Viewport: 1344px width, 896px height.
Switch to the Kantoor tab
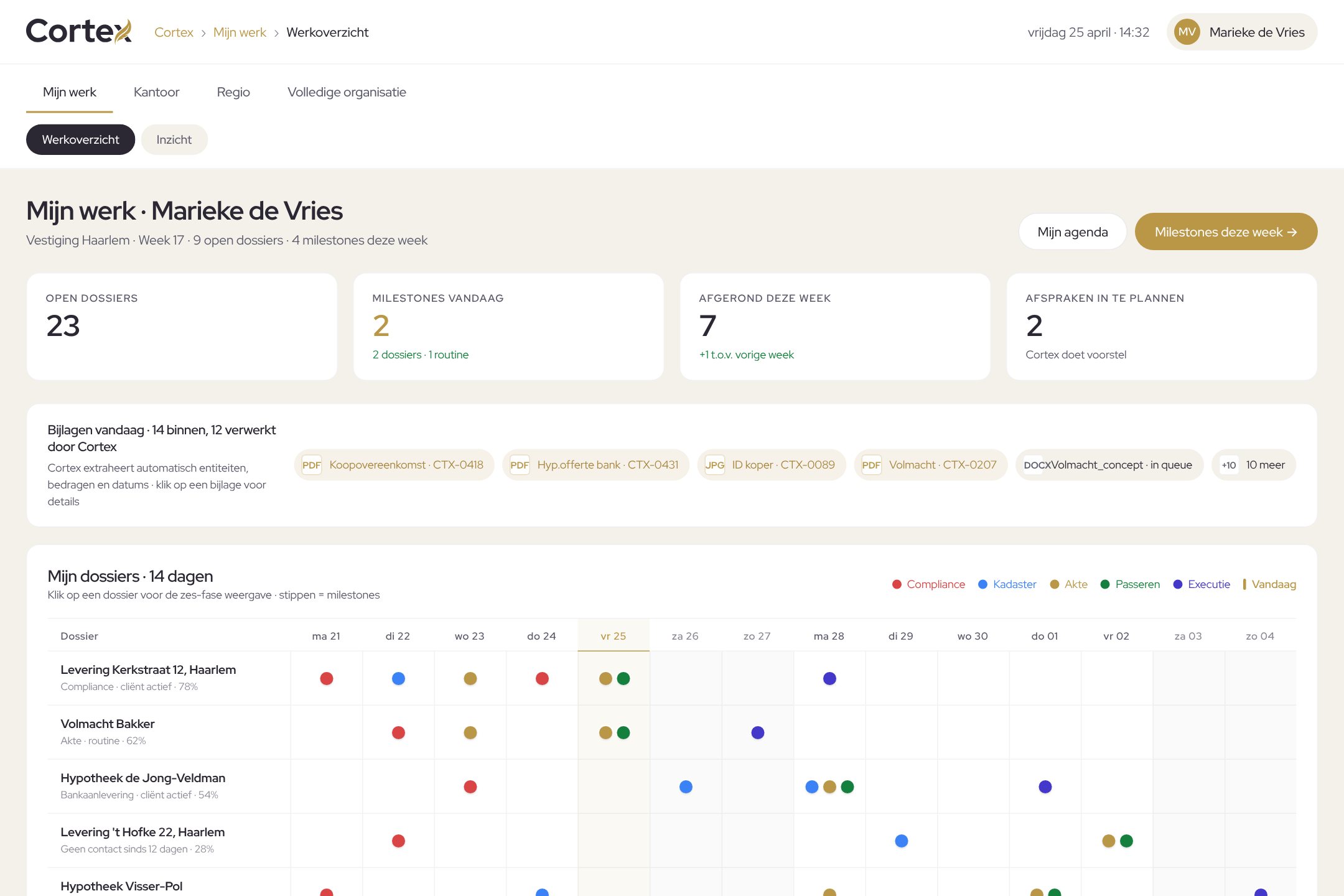(156, 92)
